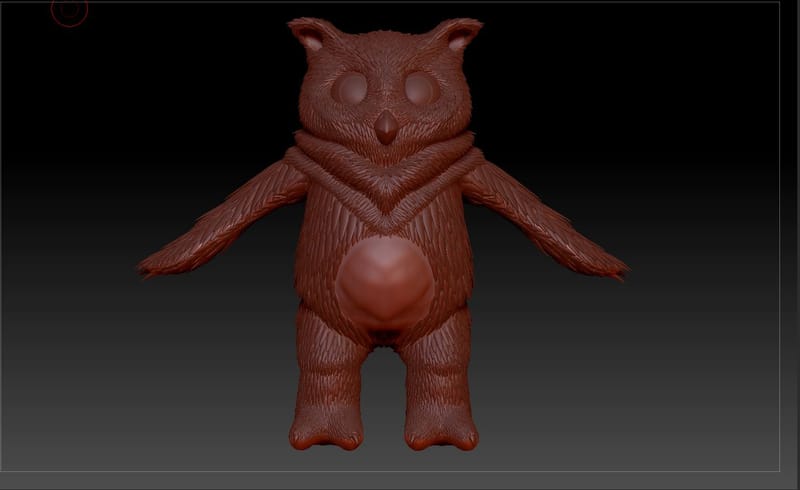Viewport: 800px width, 490px height.
Task: Click the smooth round belly patch
Action: (384, 282)
